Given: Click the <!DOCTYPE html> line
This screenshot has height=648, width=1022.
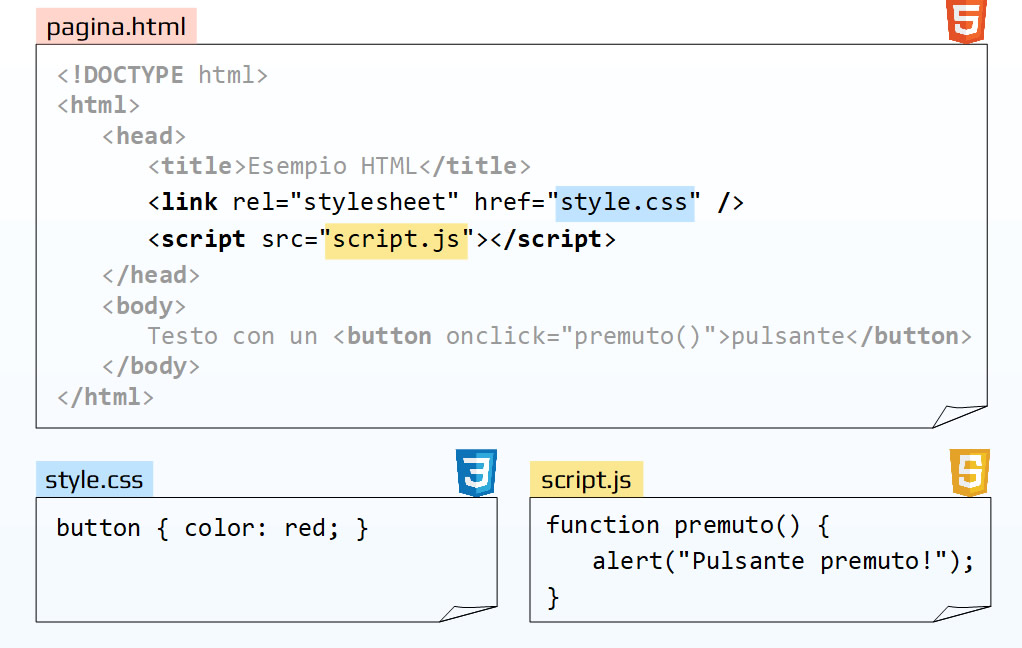Looking at the screenshot, I should (162, 75).
